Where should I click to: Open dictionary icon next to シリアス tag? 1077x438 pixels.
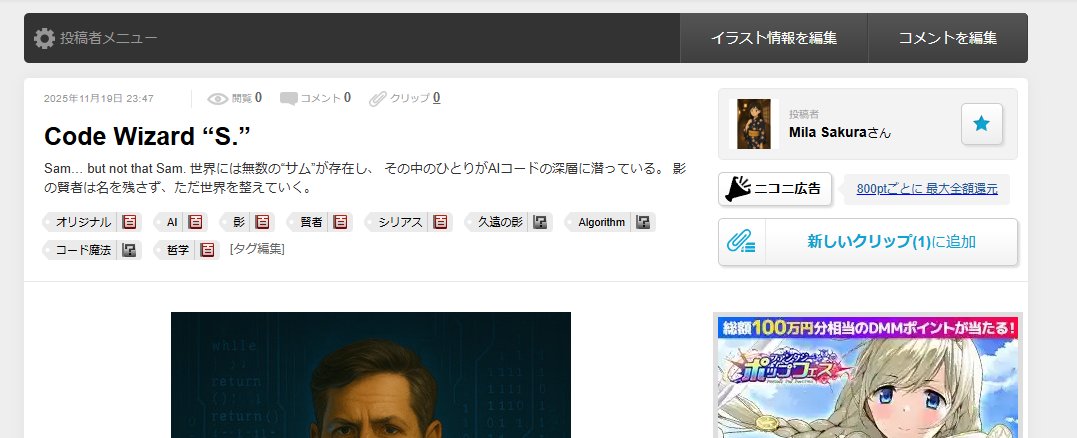pos(440,222)
